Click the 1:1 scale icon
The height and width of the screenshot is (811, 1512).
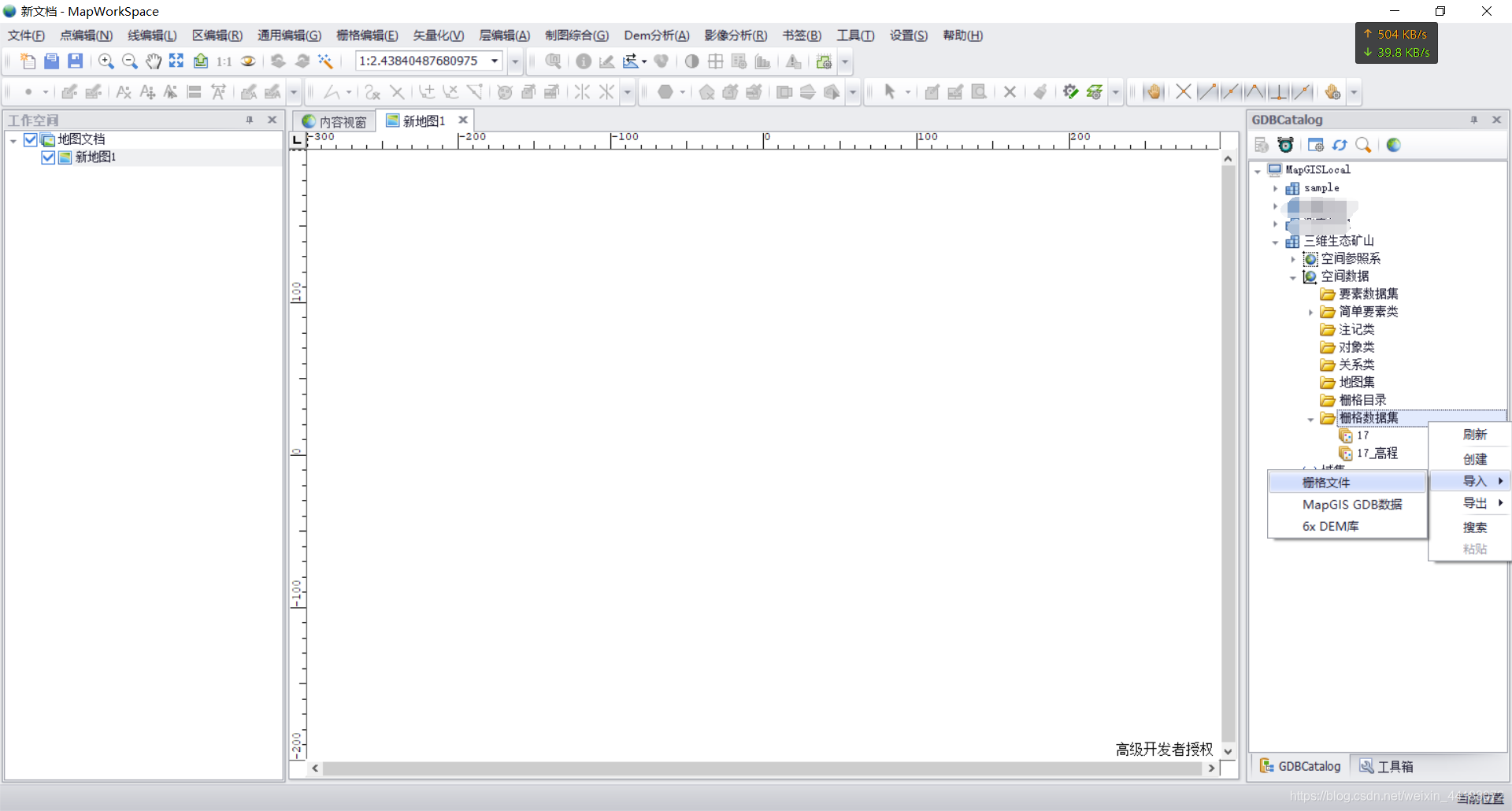coord(224,61)
